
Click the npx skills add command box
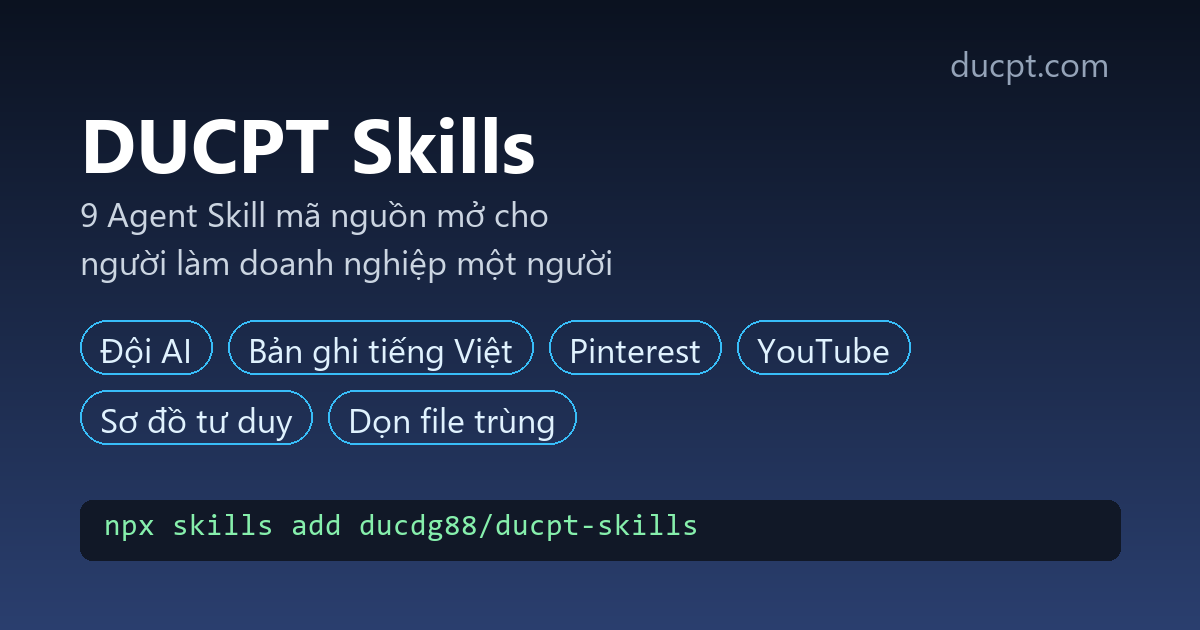pos(600,530)
